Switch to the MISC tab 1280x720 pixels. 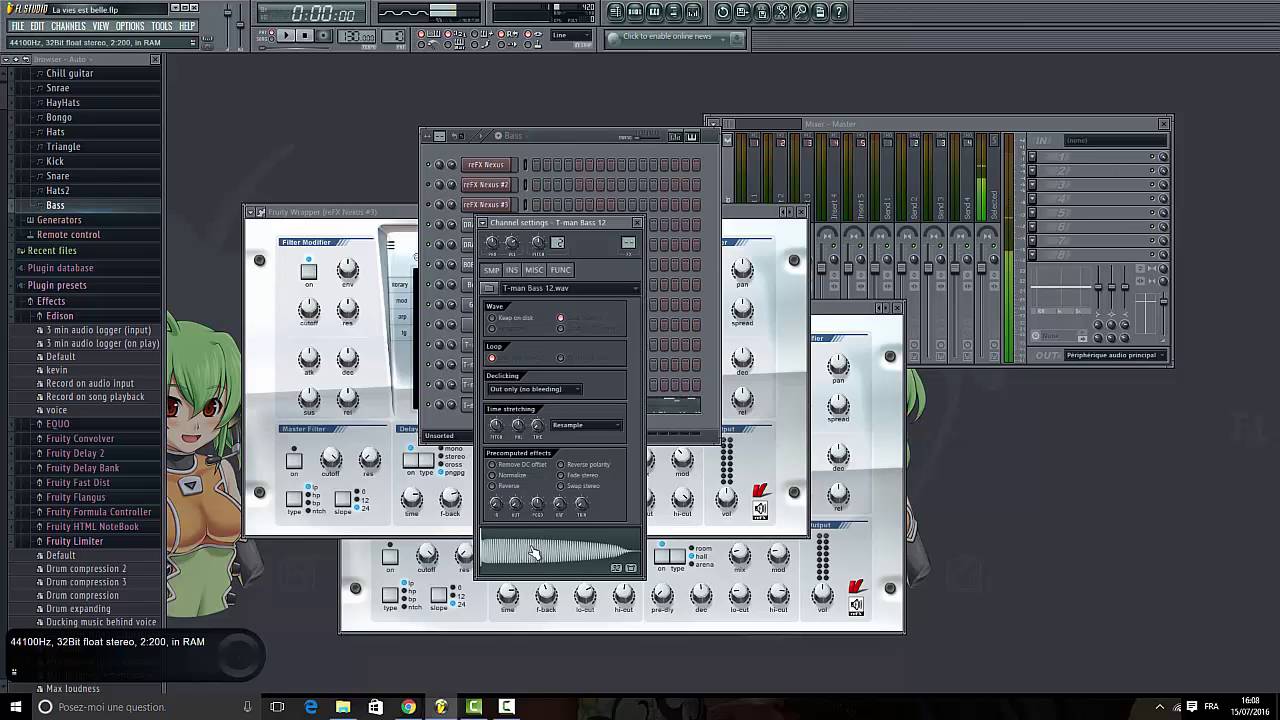535,270
